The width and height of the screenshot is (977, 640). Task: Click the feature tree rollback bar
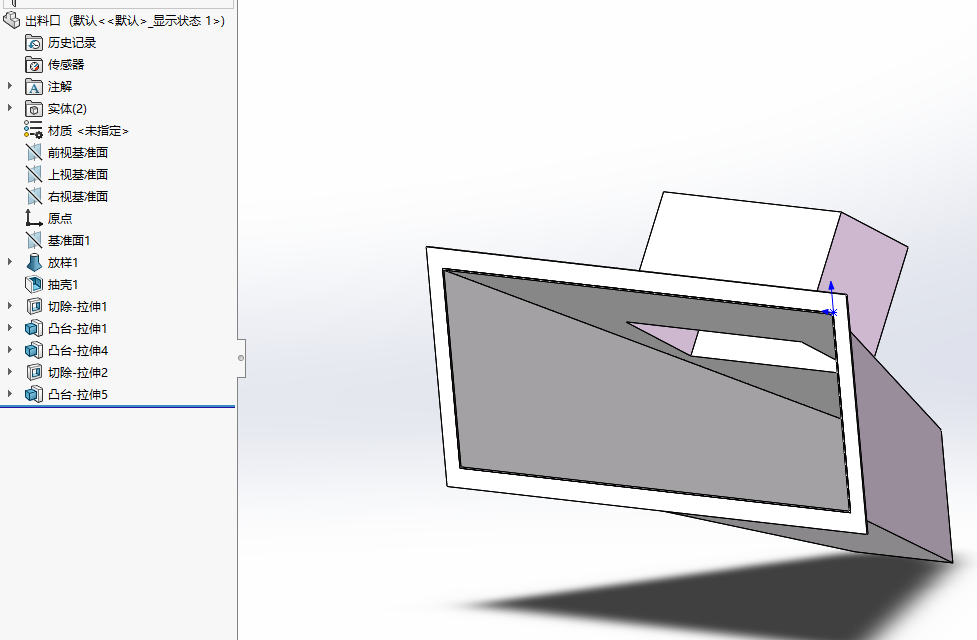(x=117, y=406)
